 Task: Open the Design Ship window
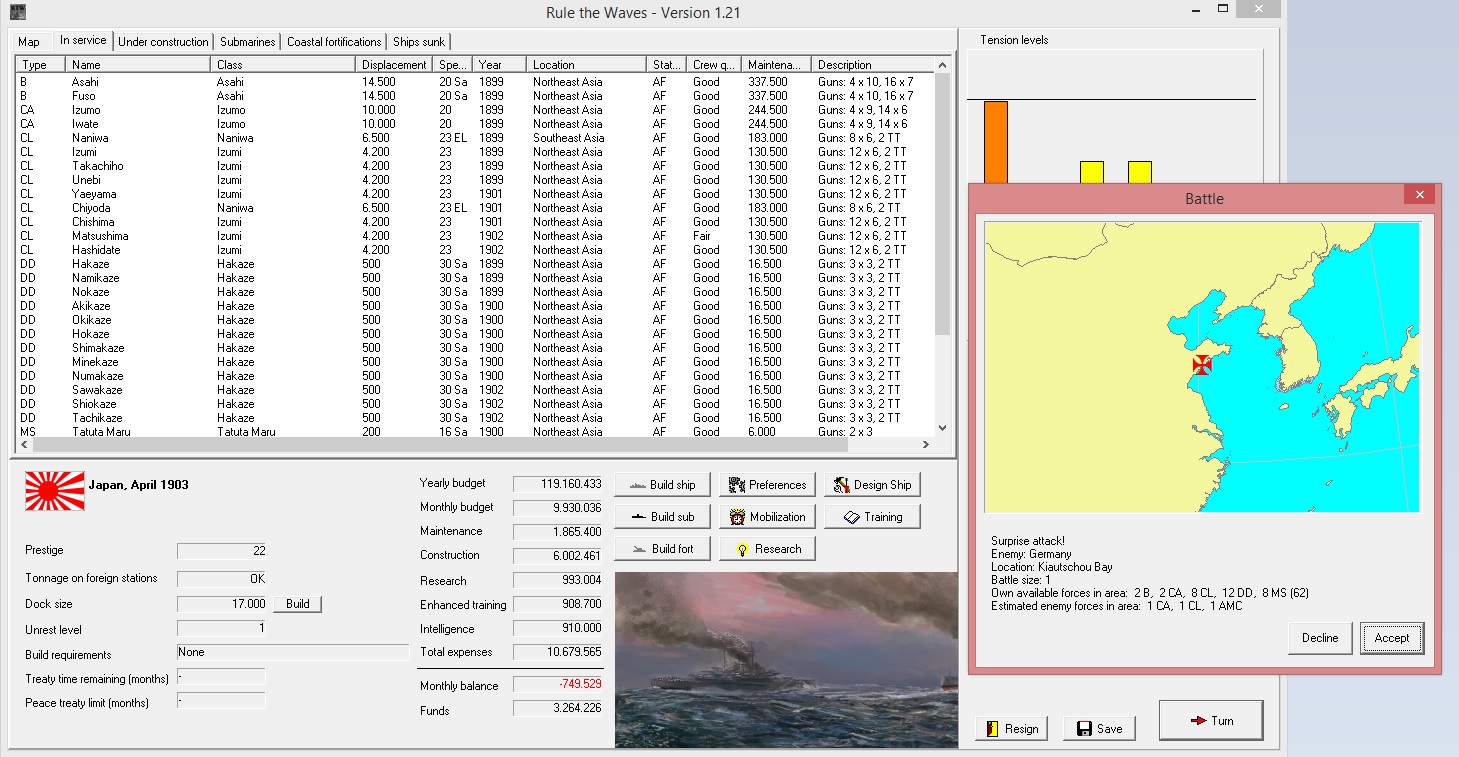pyautogui.click(x=872, y=485)
